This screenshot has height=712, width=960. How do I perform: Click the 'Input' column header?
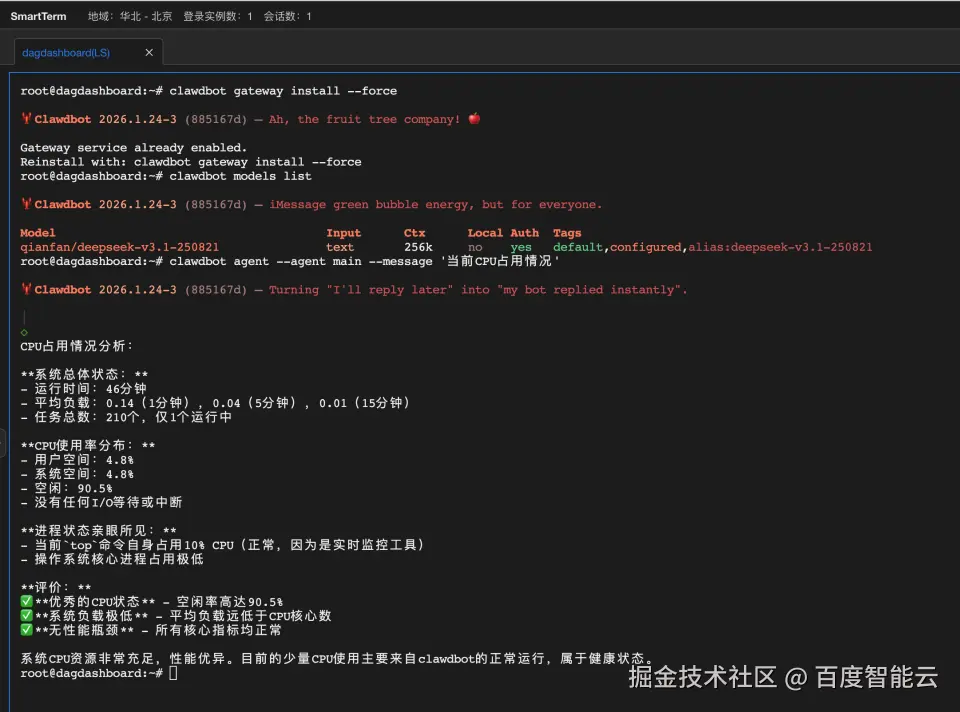(x=343, y=233)
